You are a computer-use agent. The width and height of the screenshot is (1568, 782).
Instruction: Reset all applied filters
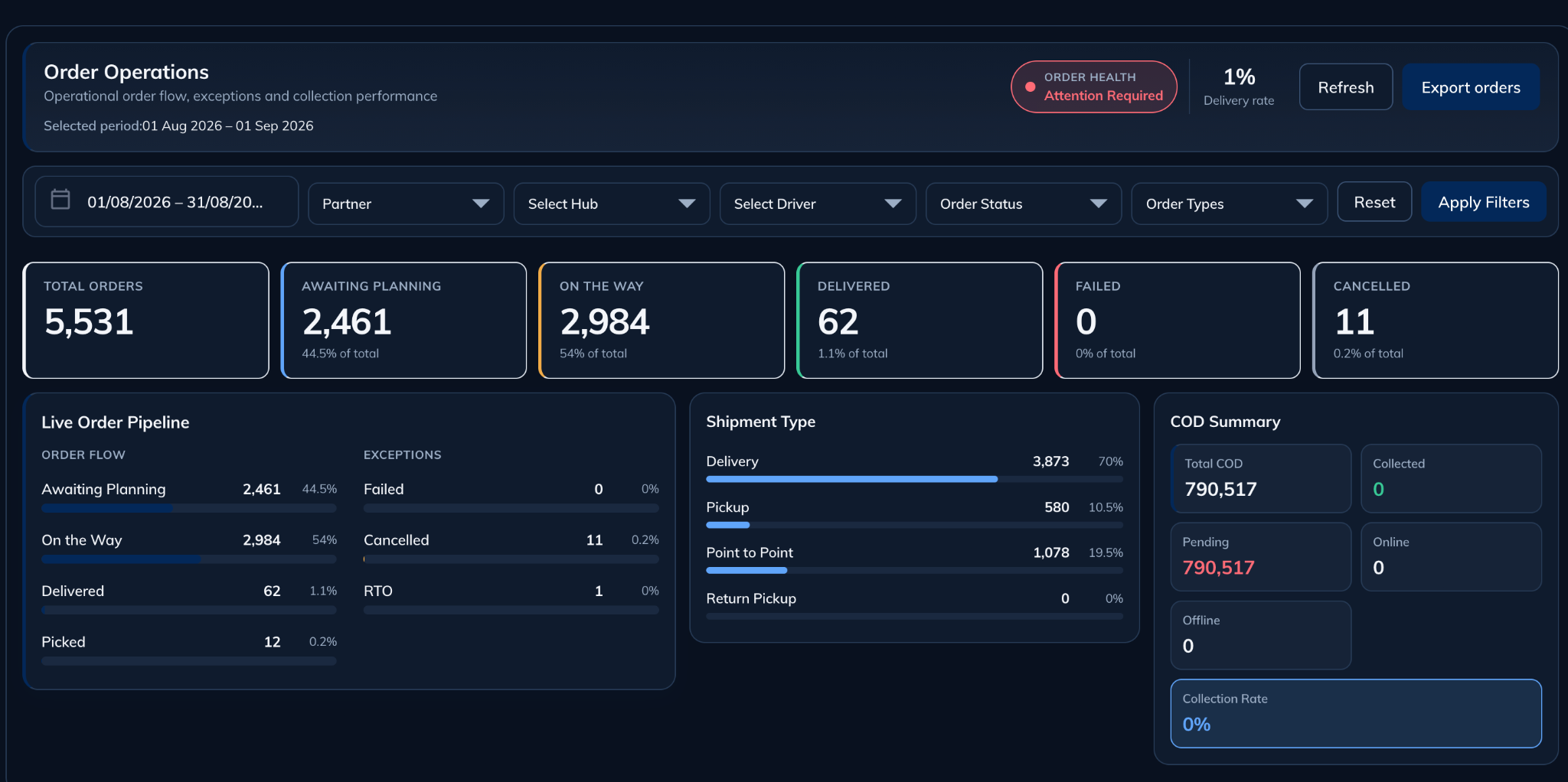[1374, 202]
